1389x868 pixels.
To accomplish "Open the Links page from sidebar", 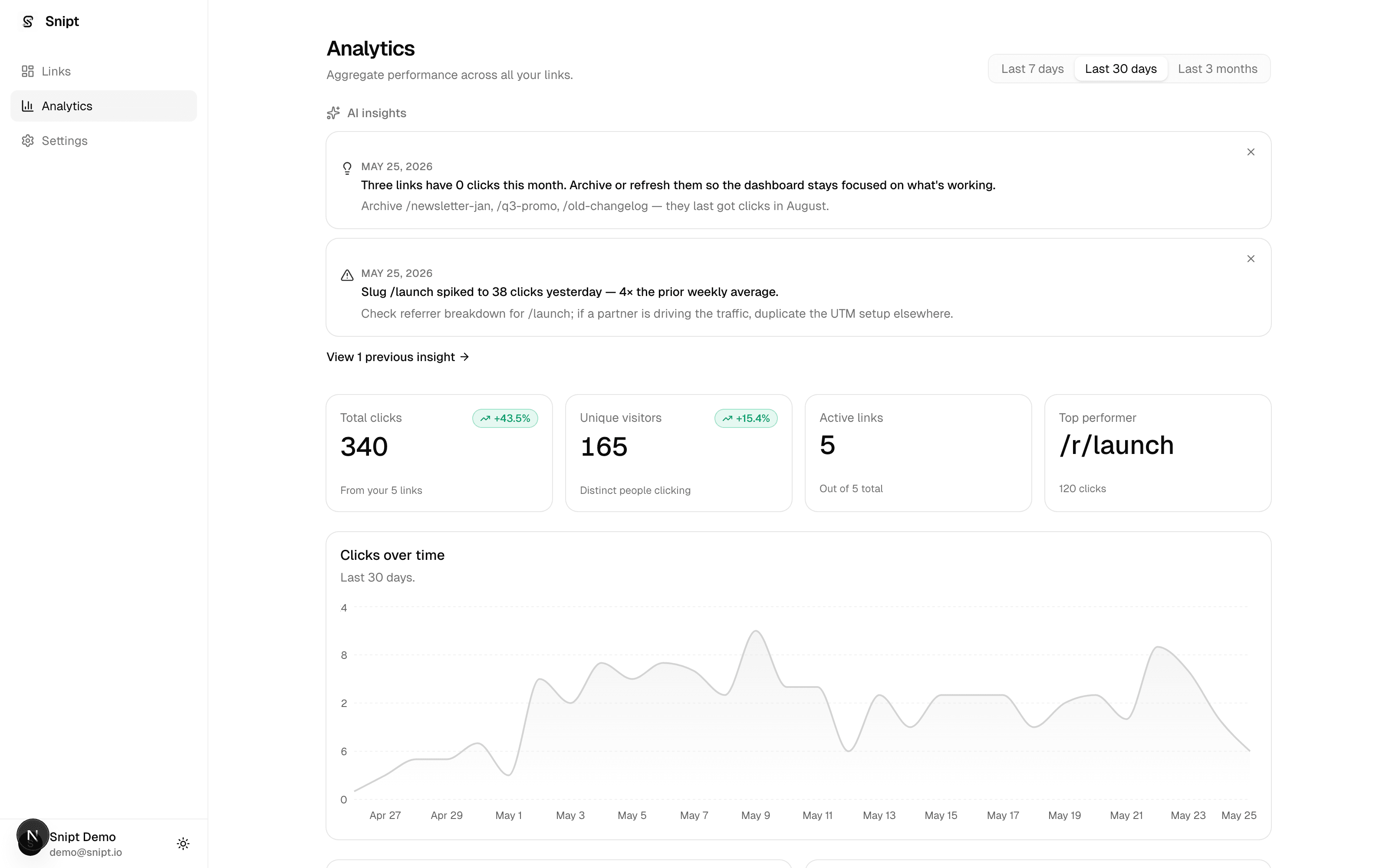I will (x=103, y=71).
